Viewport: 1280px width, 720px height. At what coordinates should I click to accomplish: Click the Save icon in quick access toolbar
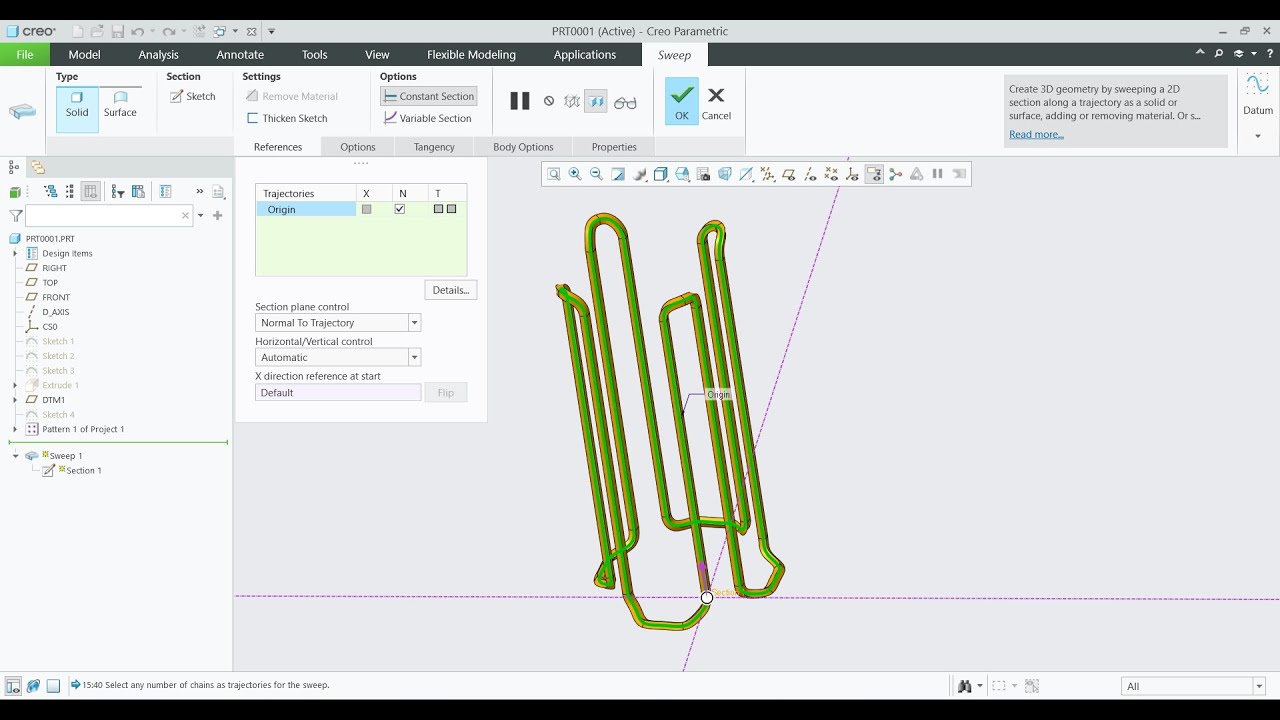coord(118,32)
